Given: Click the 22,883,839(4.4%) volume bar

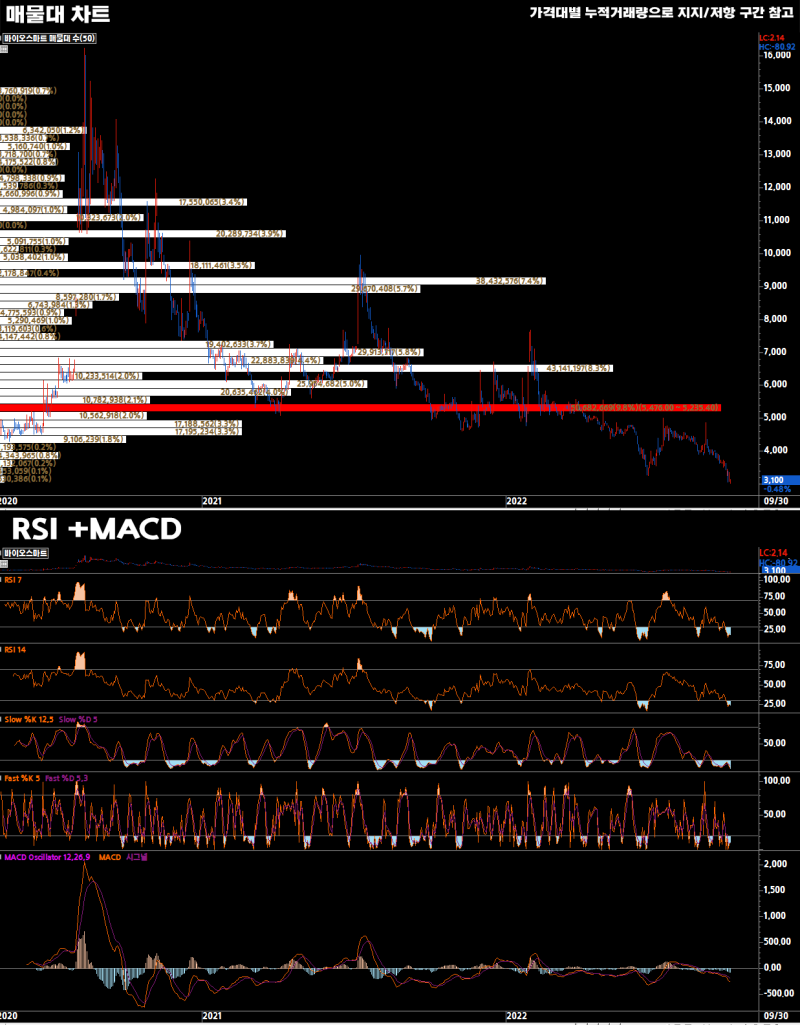Looking at the screenshot, I should tap(161, 360).
